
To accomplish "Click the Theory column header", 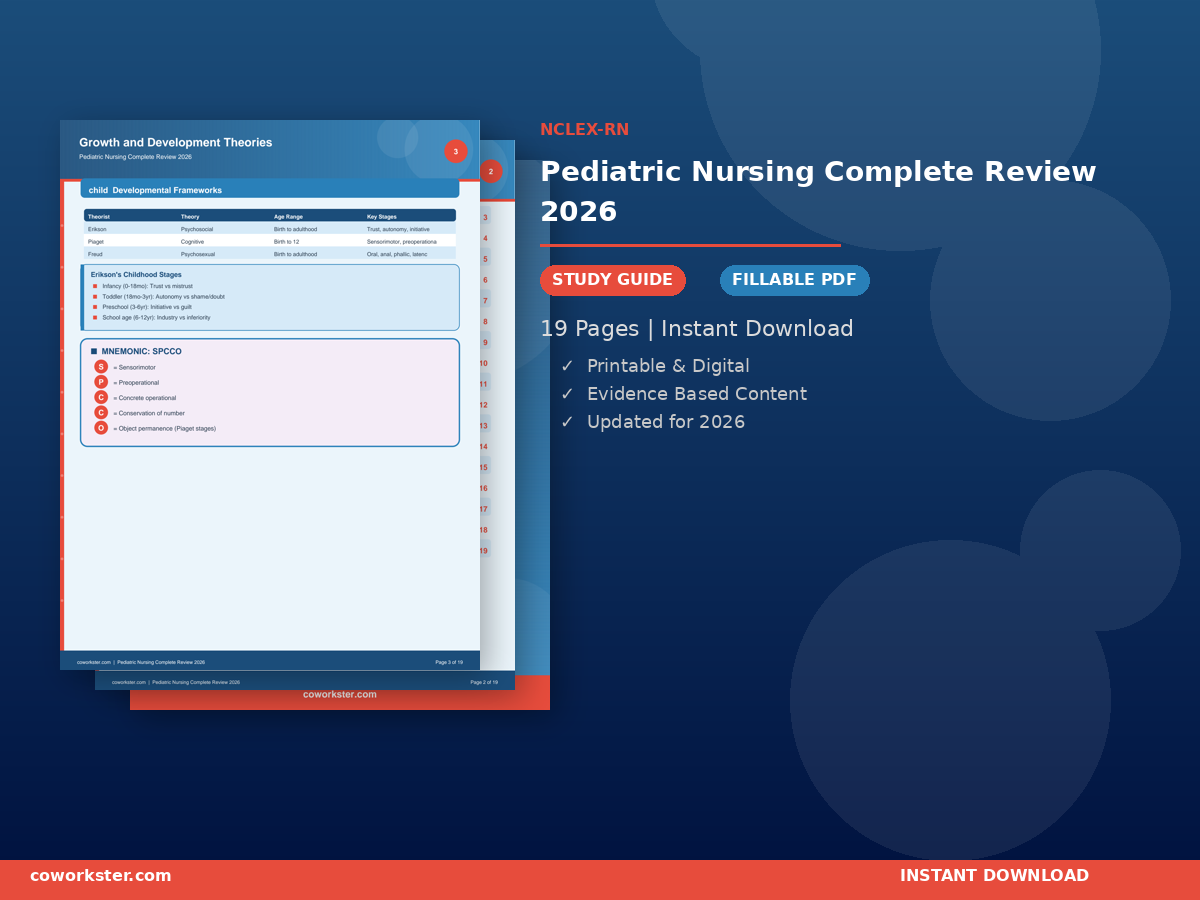I will (190, 216).
